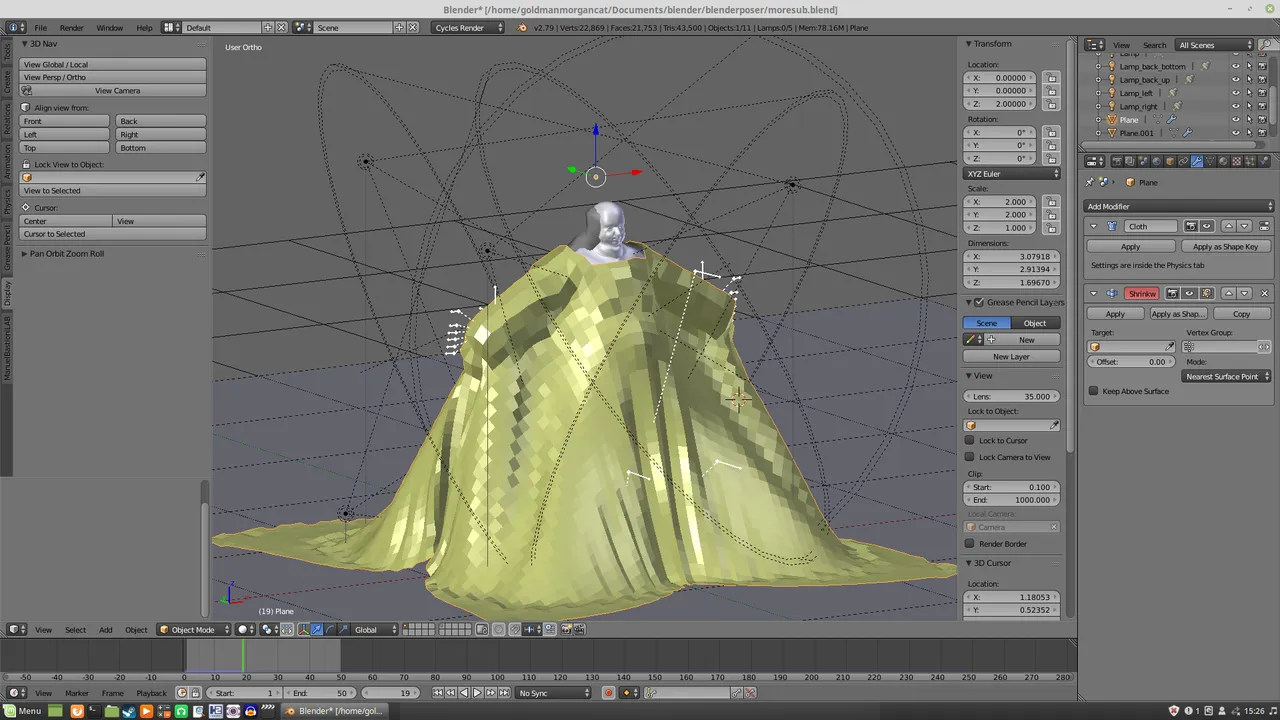Open the No Sync dropdown
This screenshot has width=1280, height=720.
pyautogui.click(x=554, y=693)
